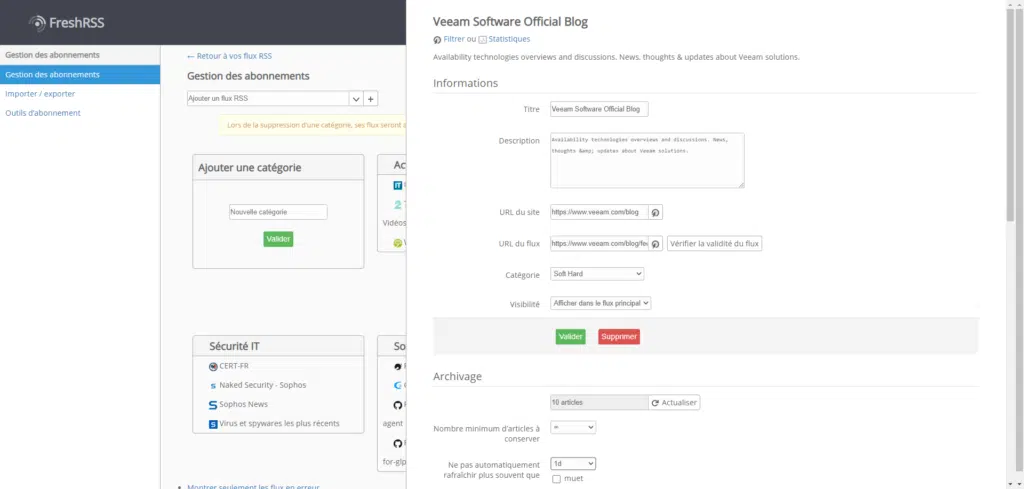
Task: Open the Filtrer feed icon link
Action: point(438,40)
